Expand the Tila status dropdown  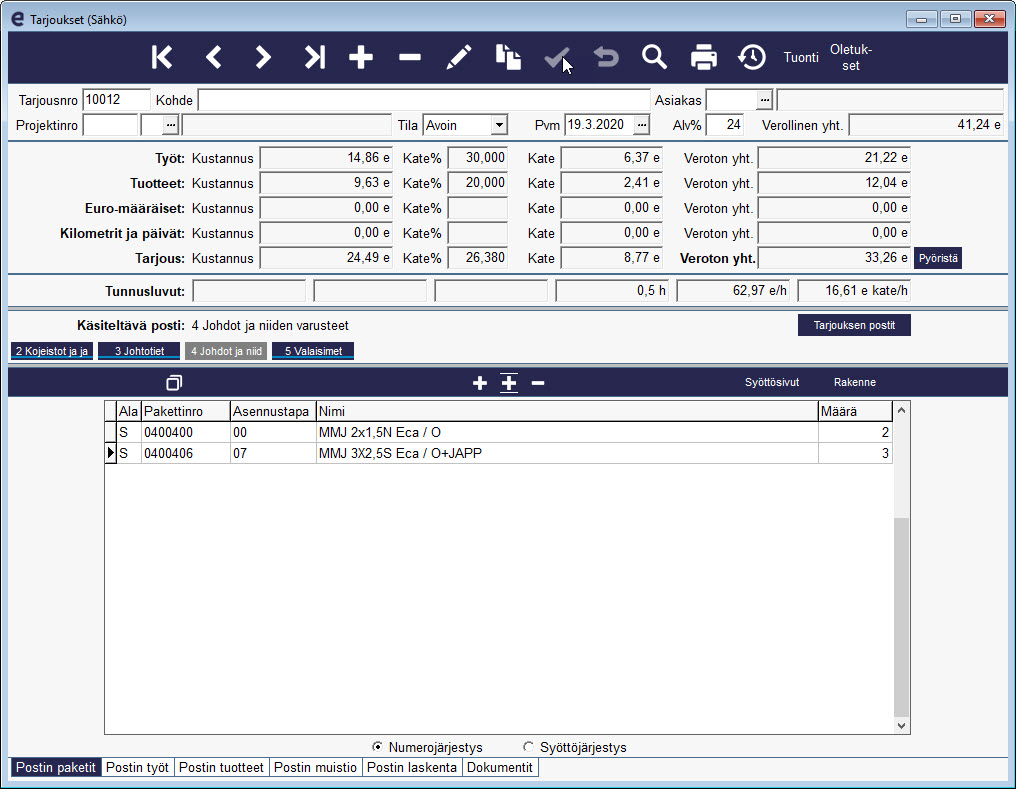(x=499, y=125)
